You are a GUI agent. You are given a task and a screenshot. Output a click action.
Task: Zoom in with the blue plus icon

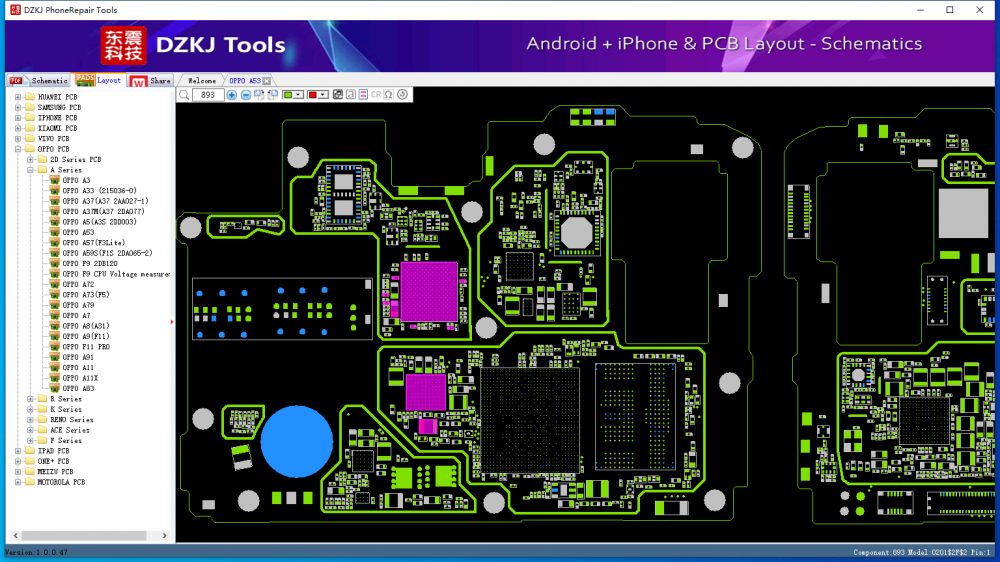[232, 95]
